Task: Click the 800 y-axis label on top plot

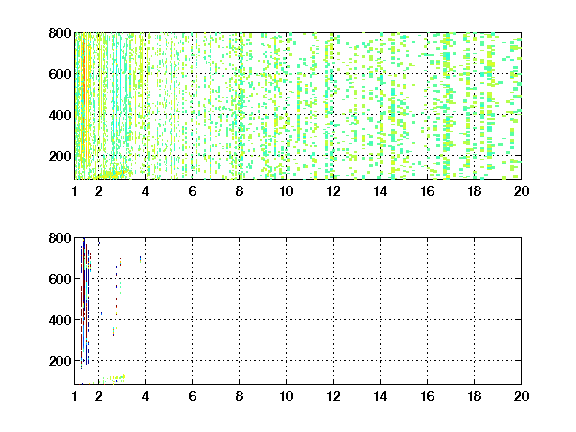Action: click(60, 33)
